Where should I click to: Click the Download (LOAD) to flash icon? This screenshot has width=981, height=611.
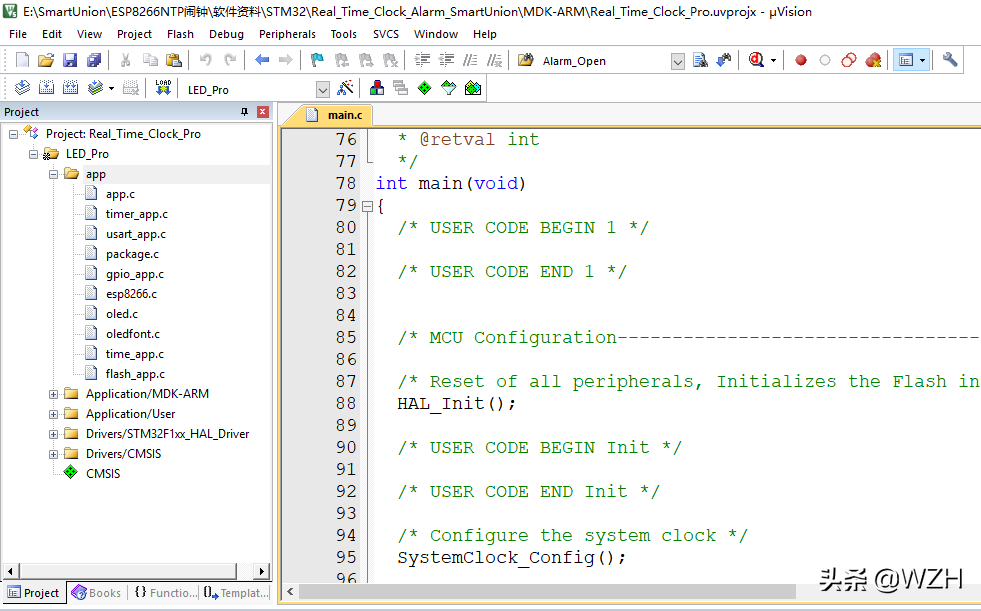(x=163, y=88)
